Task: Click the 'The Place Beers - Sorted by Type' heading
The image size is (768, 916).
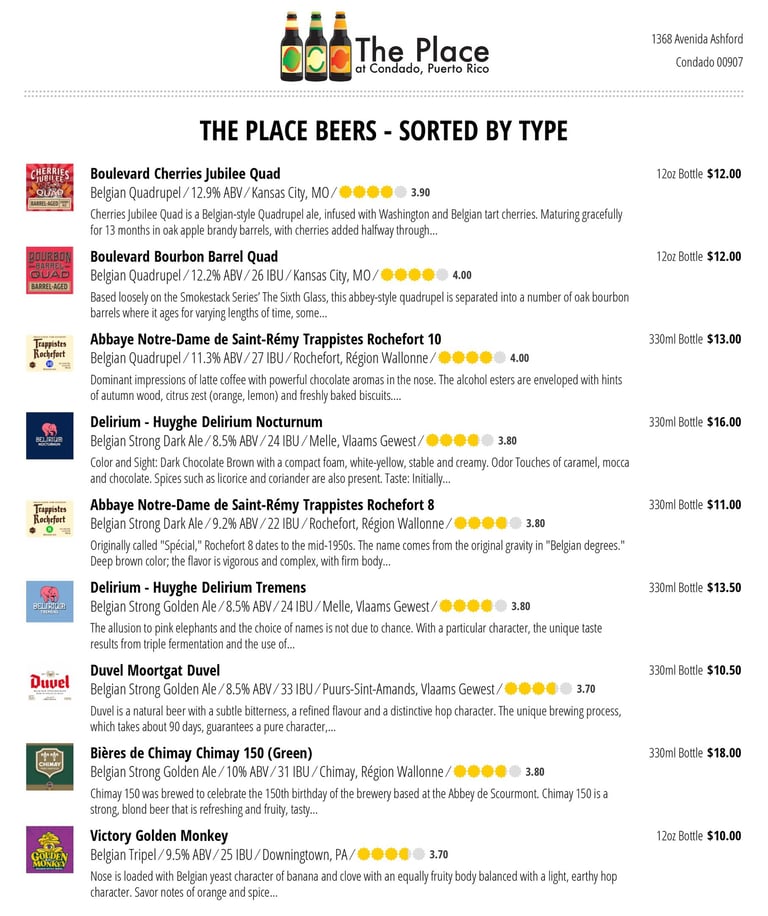Action: point(384,131)
